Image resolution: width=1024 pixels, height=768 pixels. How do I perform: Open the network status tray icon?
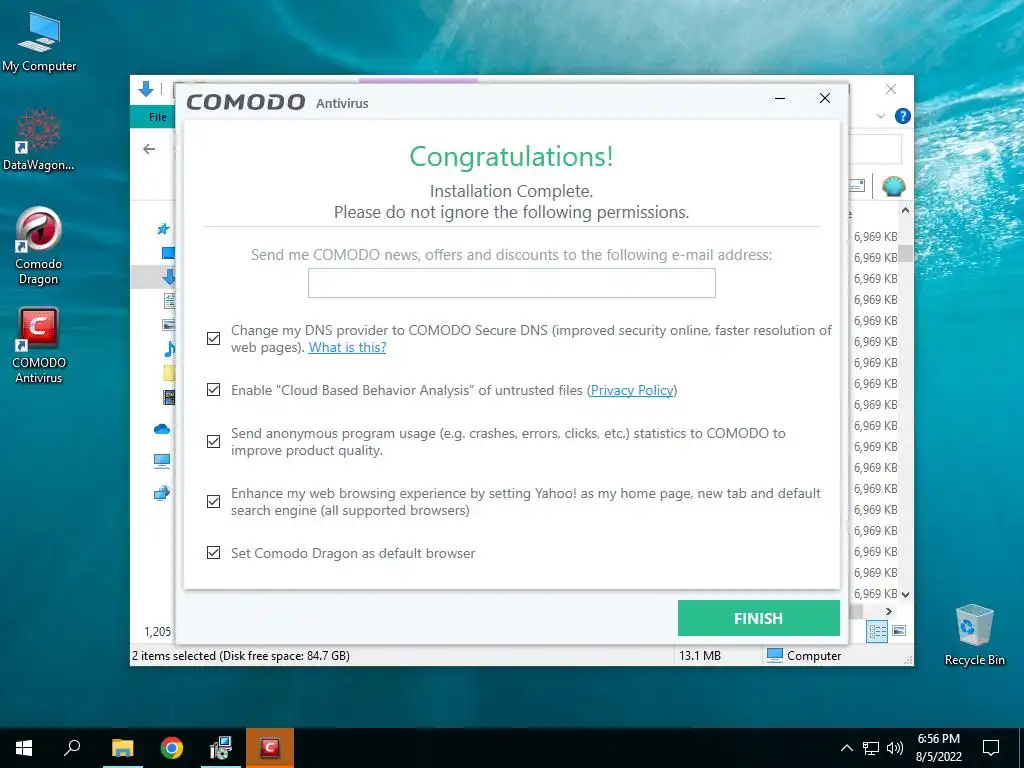871,748
